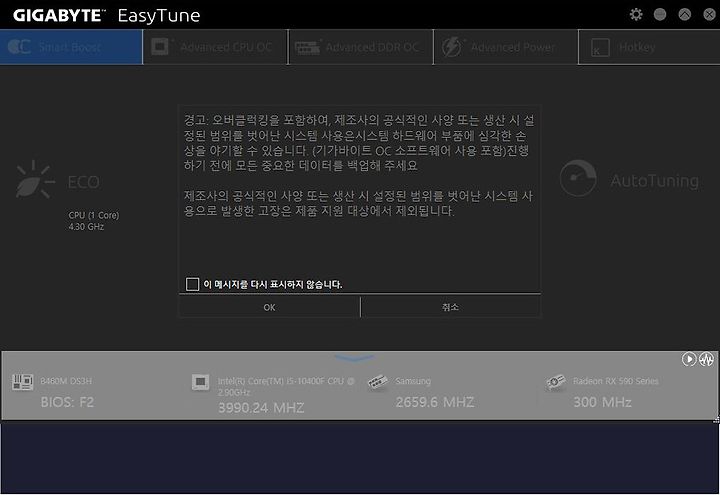Screen dimensions: 720x495
Task: Click the 'Samsung' memory label
Action: pos(413,381)
